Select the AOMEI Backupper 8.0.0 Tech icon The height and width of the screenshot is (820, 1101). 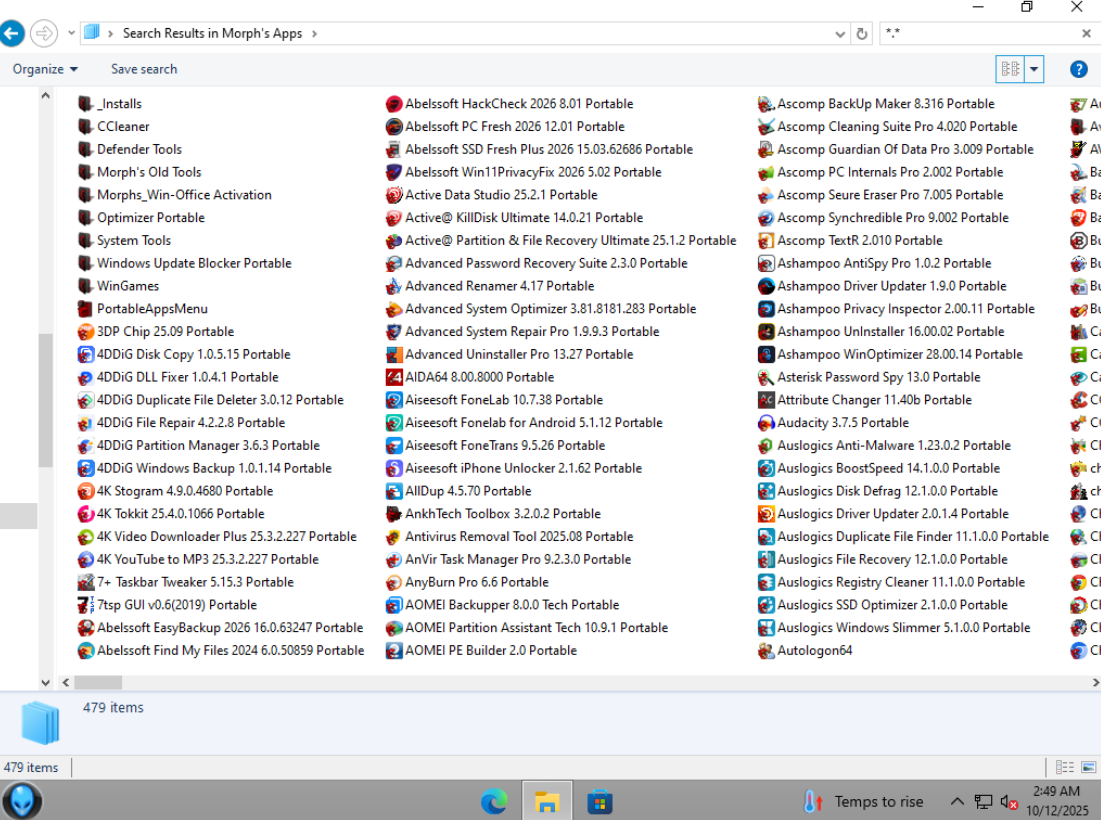(x=393, y=605)
